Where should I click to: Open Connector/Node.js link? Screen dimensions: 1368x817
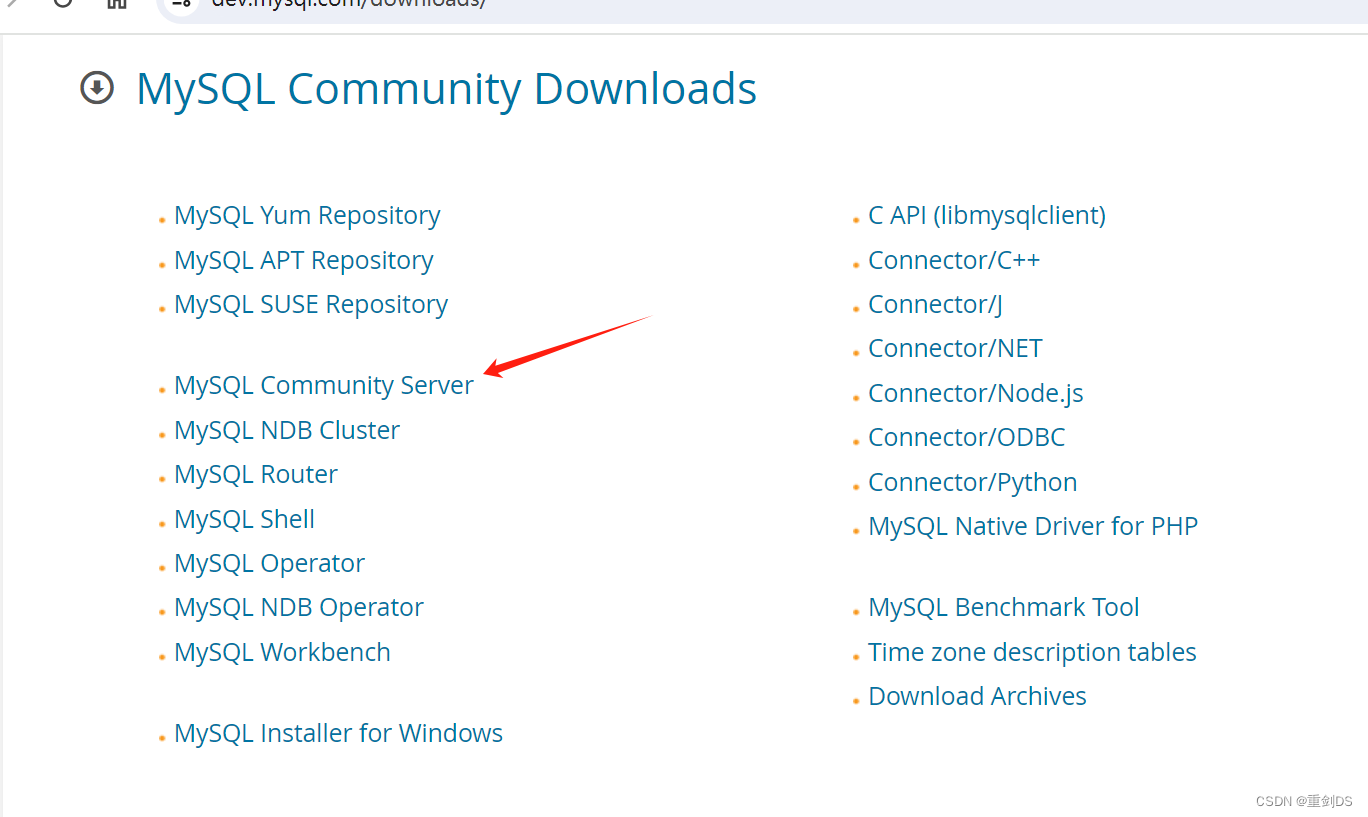(x=976, y=393)
